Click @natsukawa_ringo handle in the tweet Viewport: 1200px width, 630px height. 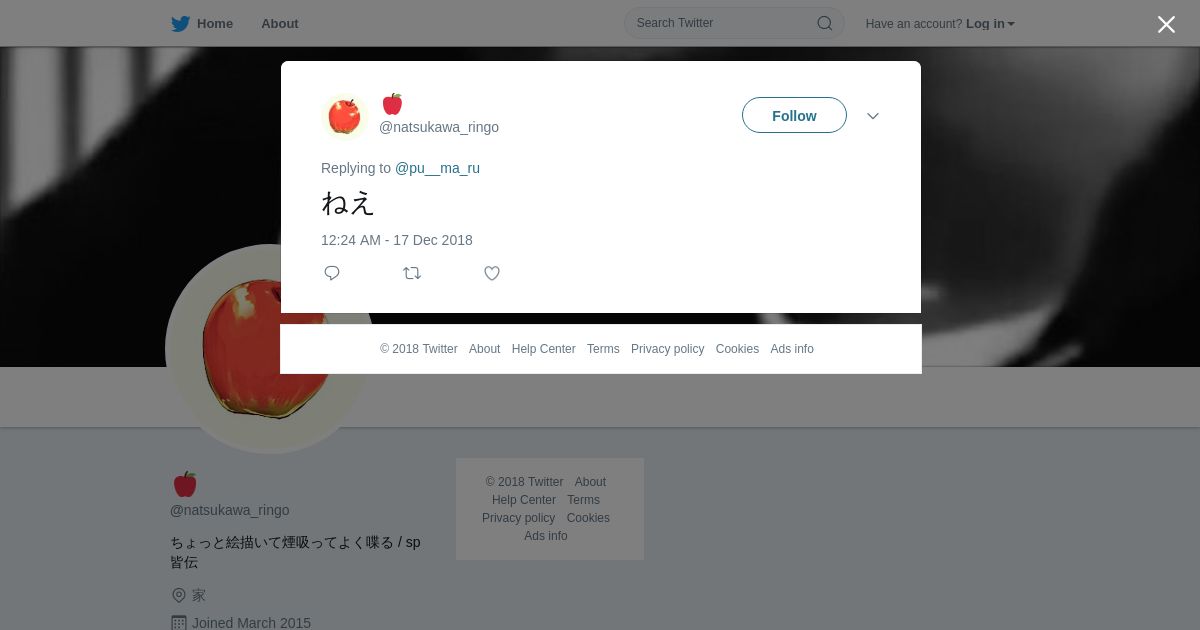pos(439,127)
